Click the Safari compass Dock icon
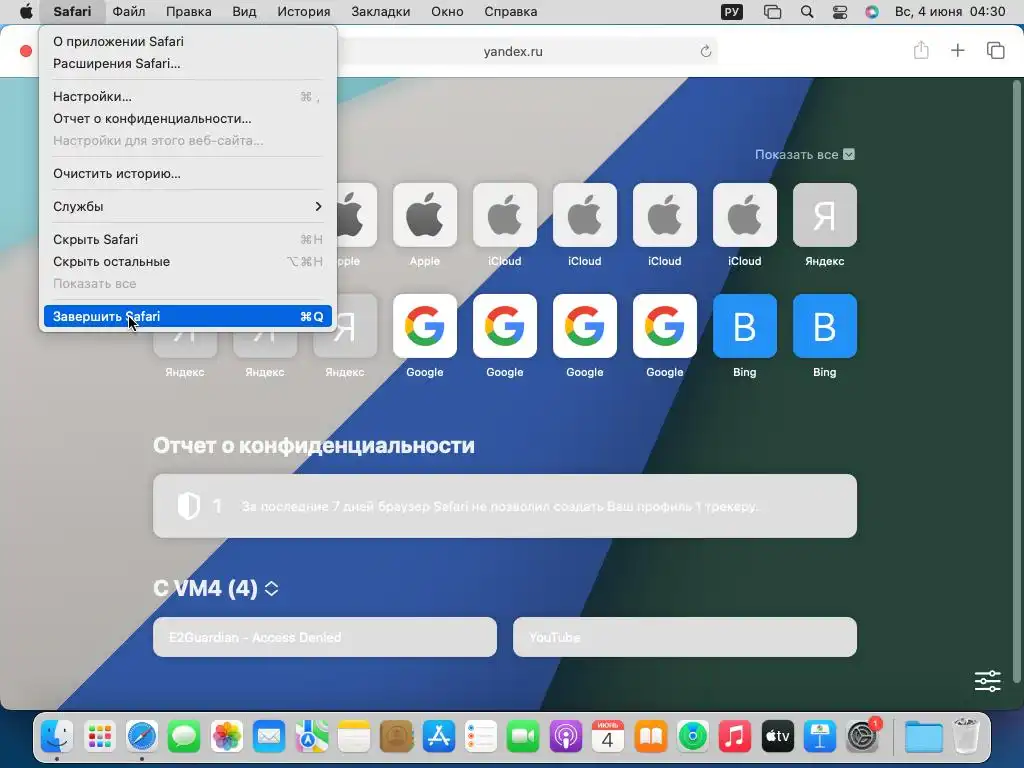This screenshot has height=768, width=1024. coord(142,737)
